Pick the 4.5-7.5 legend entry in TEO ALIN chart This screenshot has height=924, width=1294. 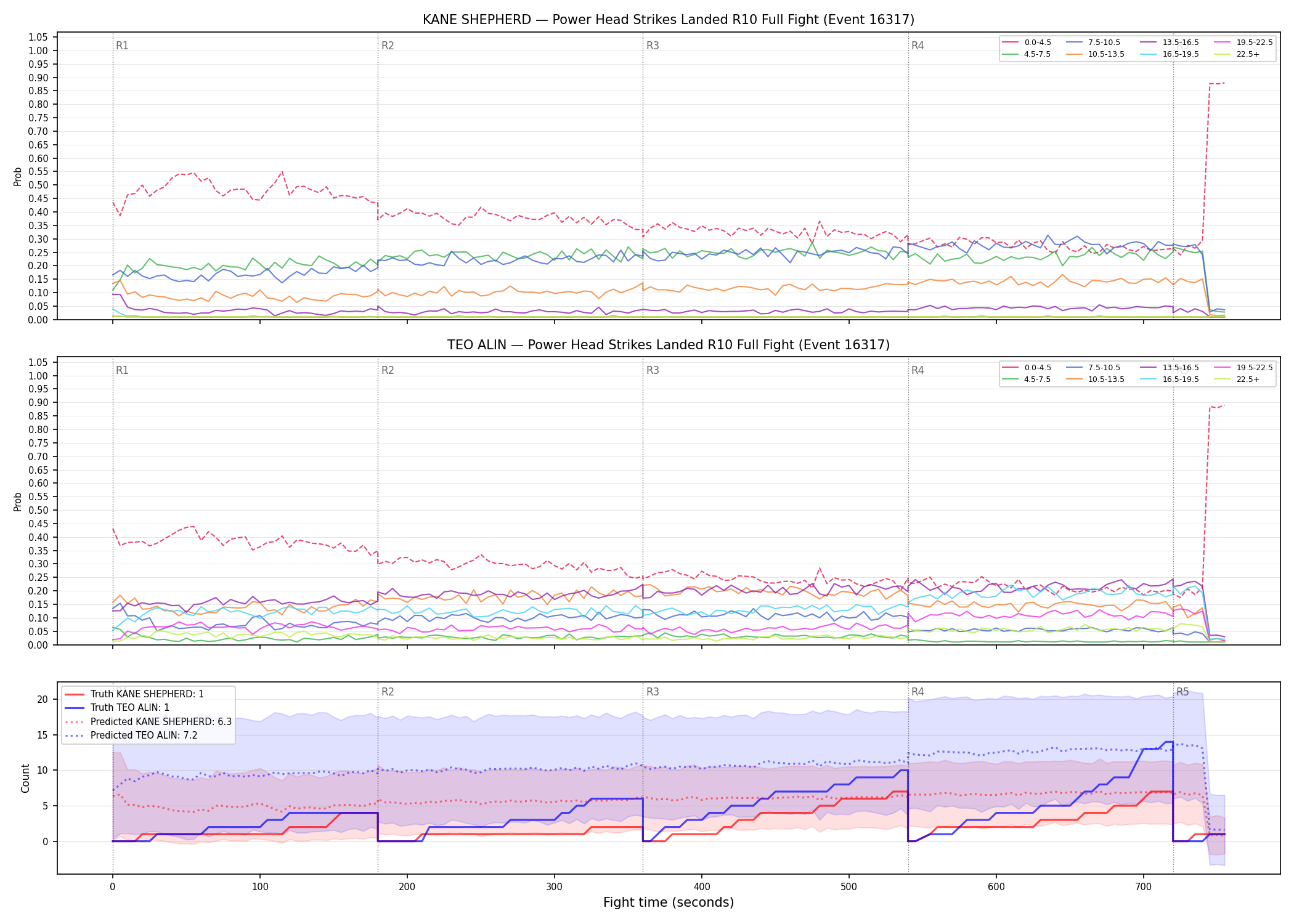pos(1027,379)
